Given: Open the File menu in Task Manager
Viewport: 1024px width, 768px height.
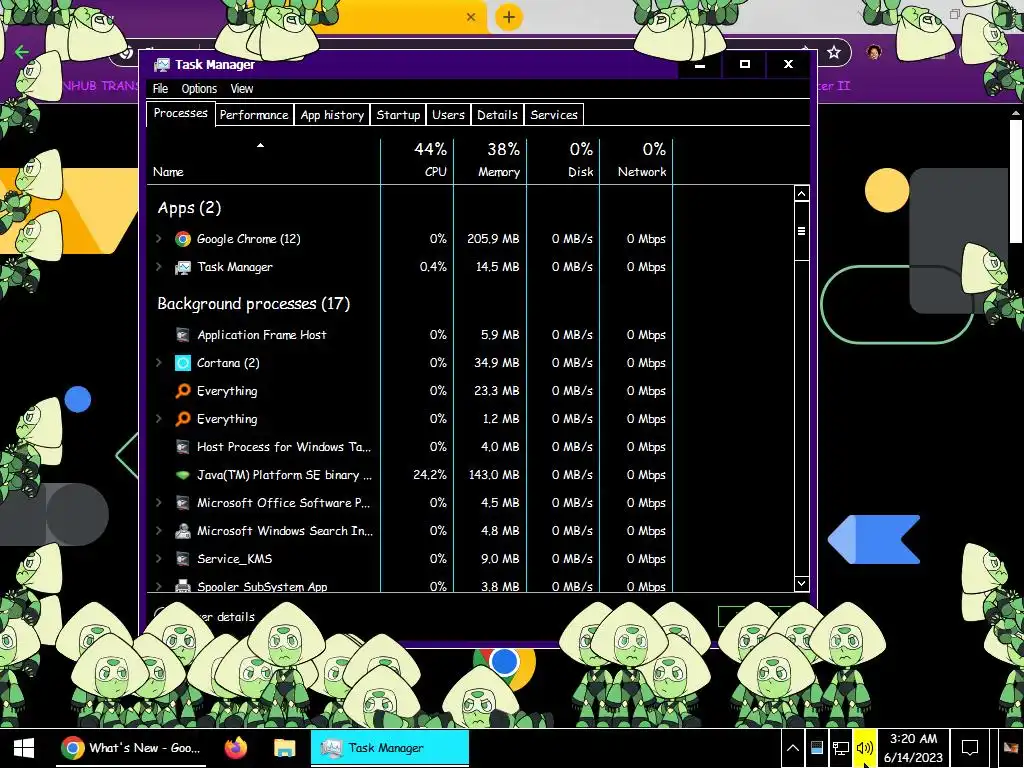Looking at the screenshot, I should click(161, 89).
